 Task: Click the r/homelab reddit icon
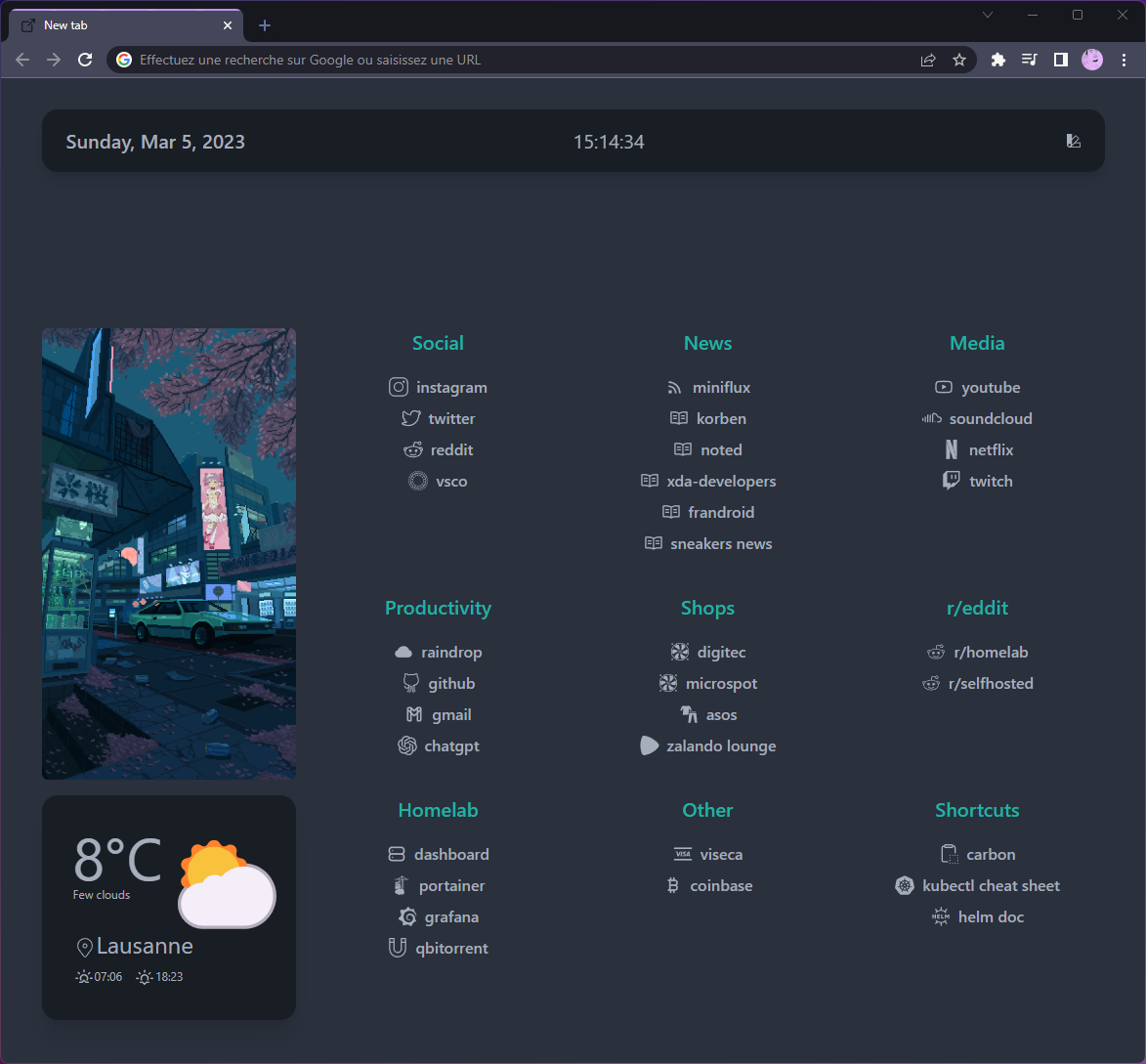pos(936,652)
